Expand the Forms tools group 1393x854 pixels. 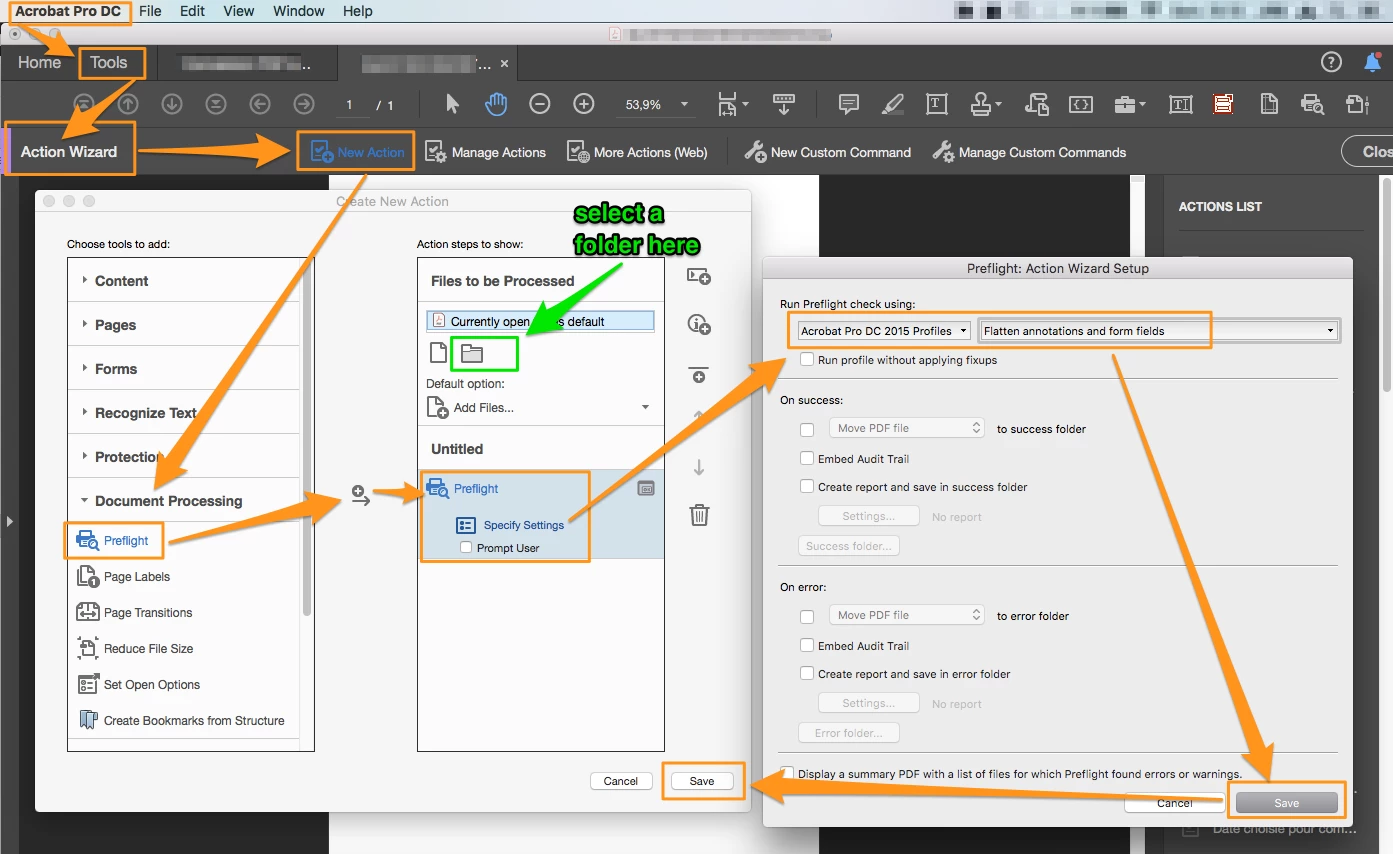click(84, 369)
